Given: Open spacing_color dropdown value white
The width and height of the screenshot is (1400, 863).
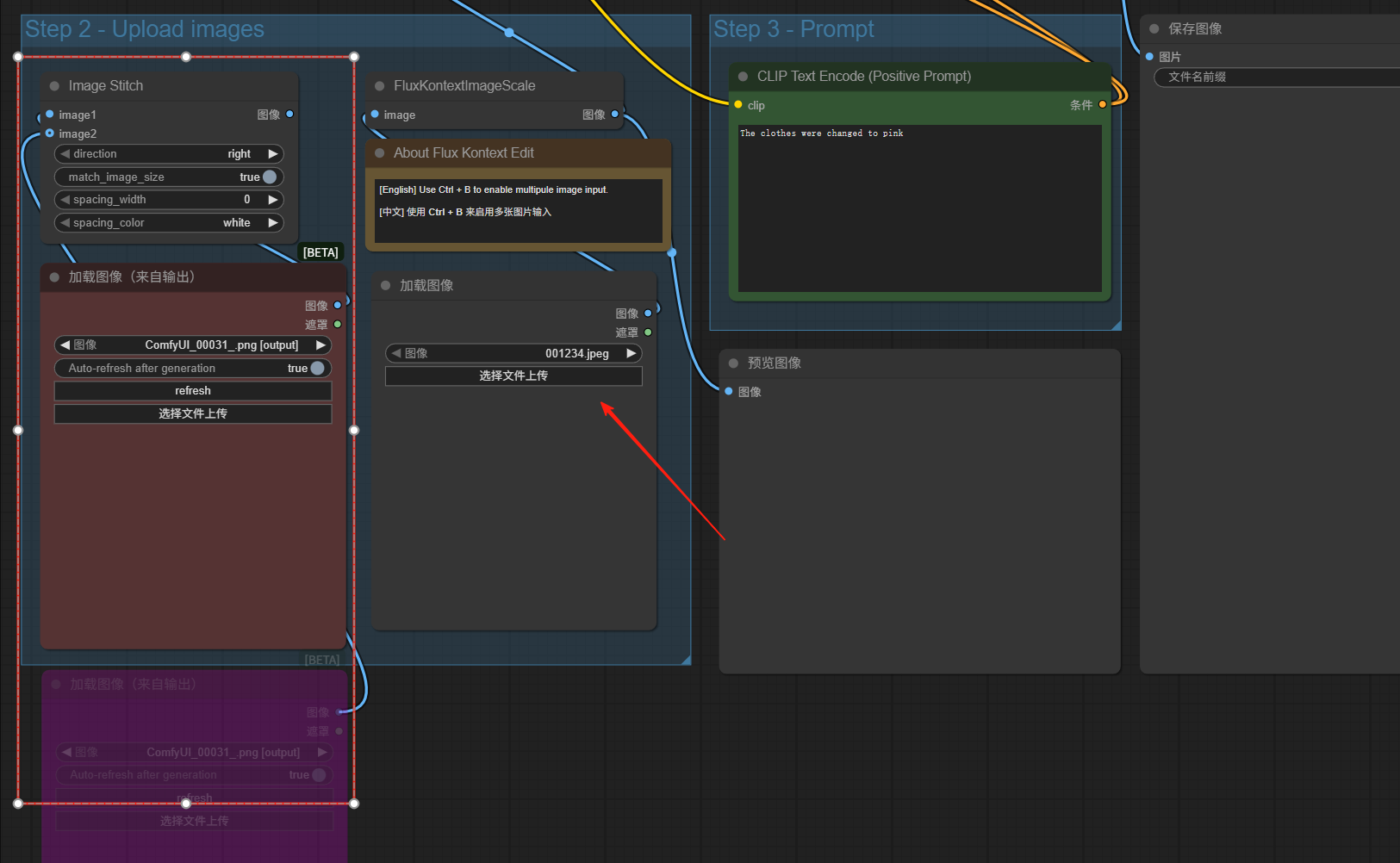Looking at the screenshot, I should pos(237,222).
